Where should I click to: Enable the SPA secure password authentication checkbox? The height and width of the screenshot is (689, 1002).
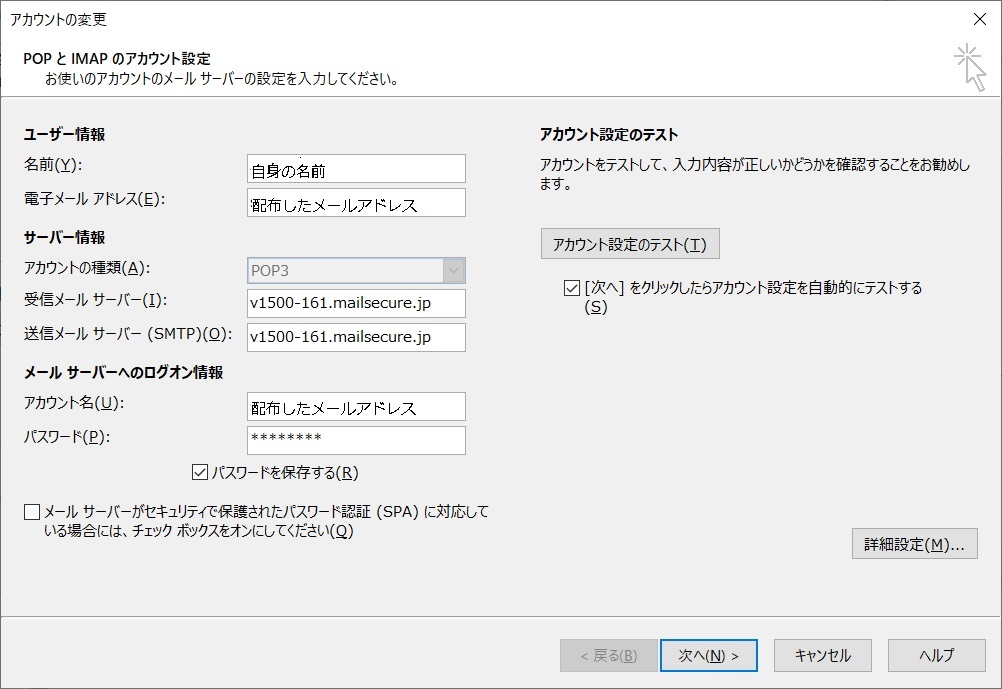tap(32, 513)
